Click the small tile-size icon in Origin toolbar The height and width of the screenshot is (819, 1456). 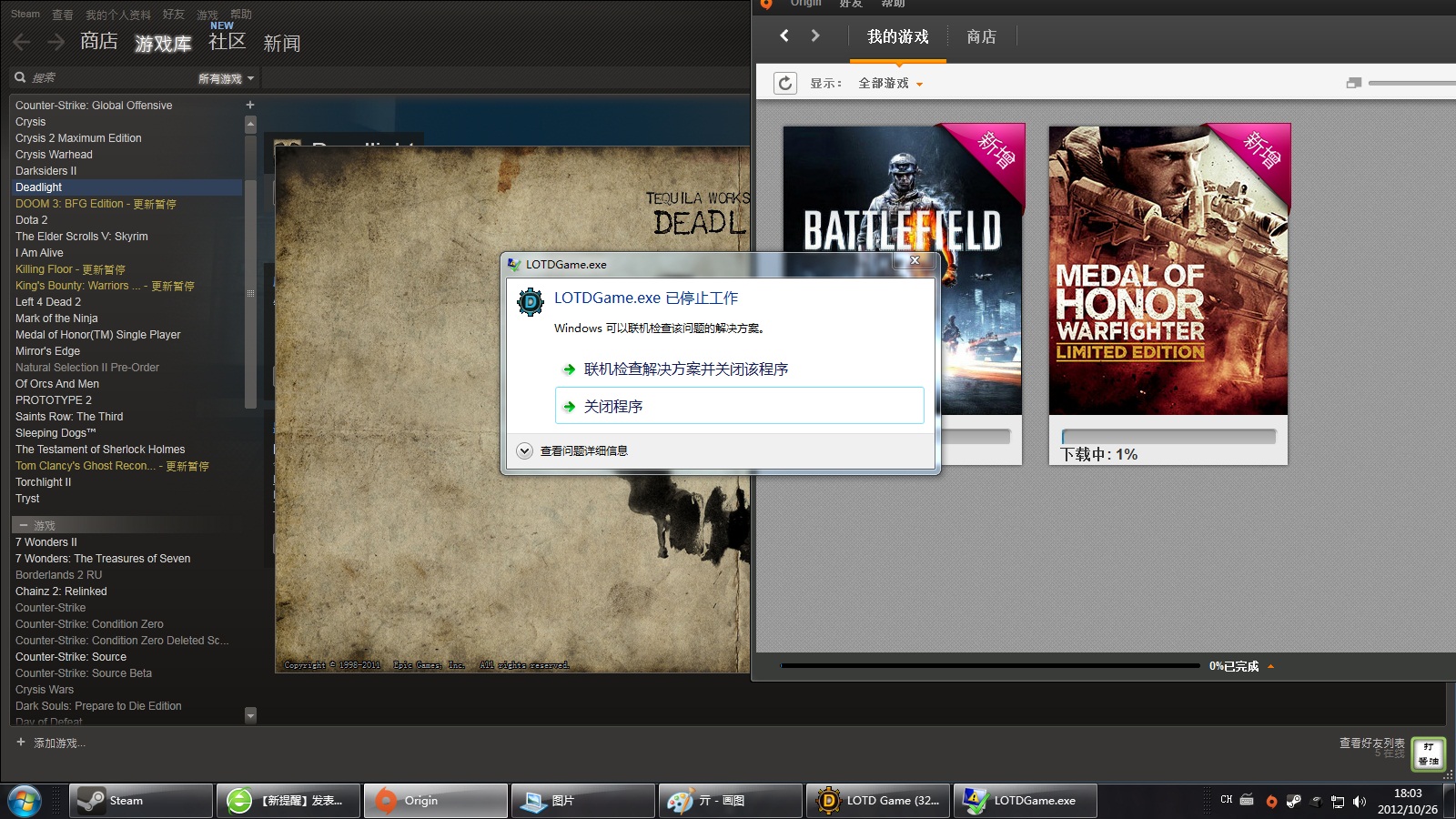click(x=1354, y=83)
